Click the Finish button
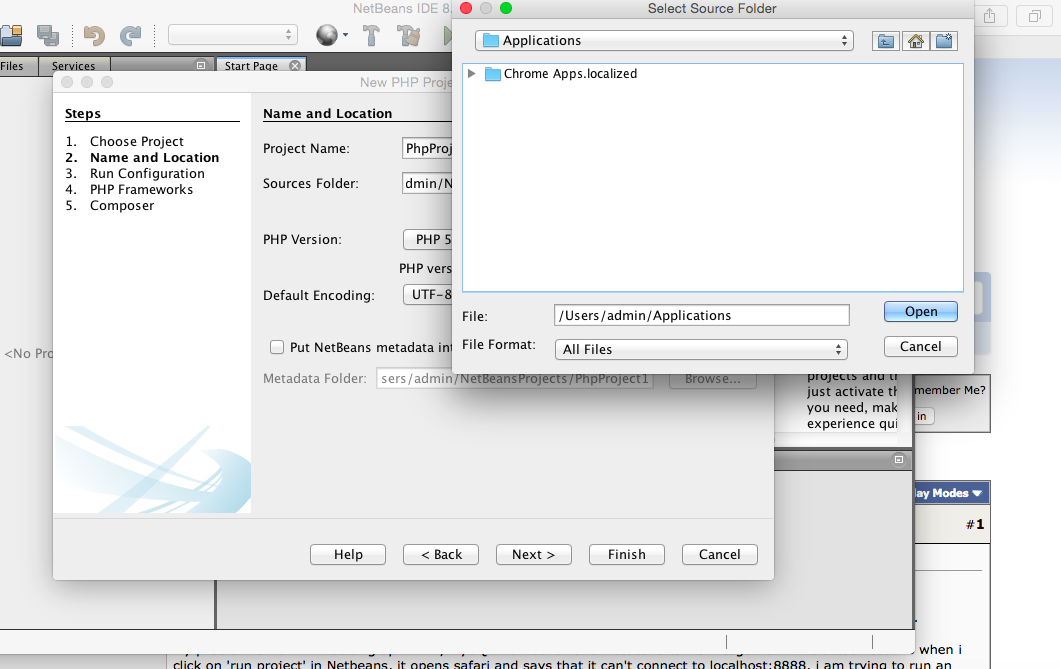The image size is (1061, 669). click(x=627, y=555)
